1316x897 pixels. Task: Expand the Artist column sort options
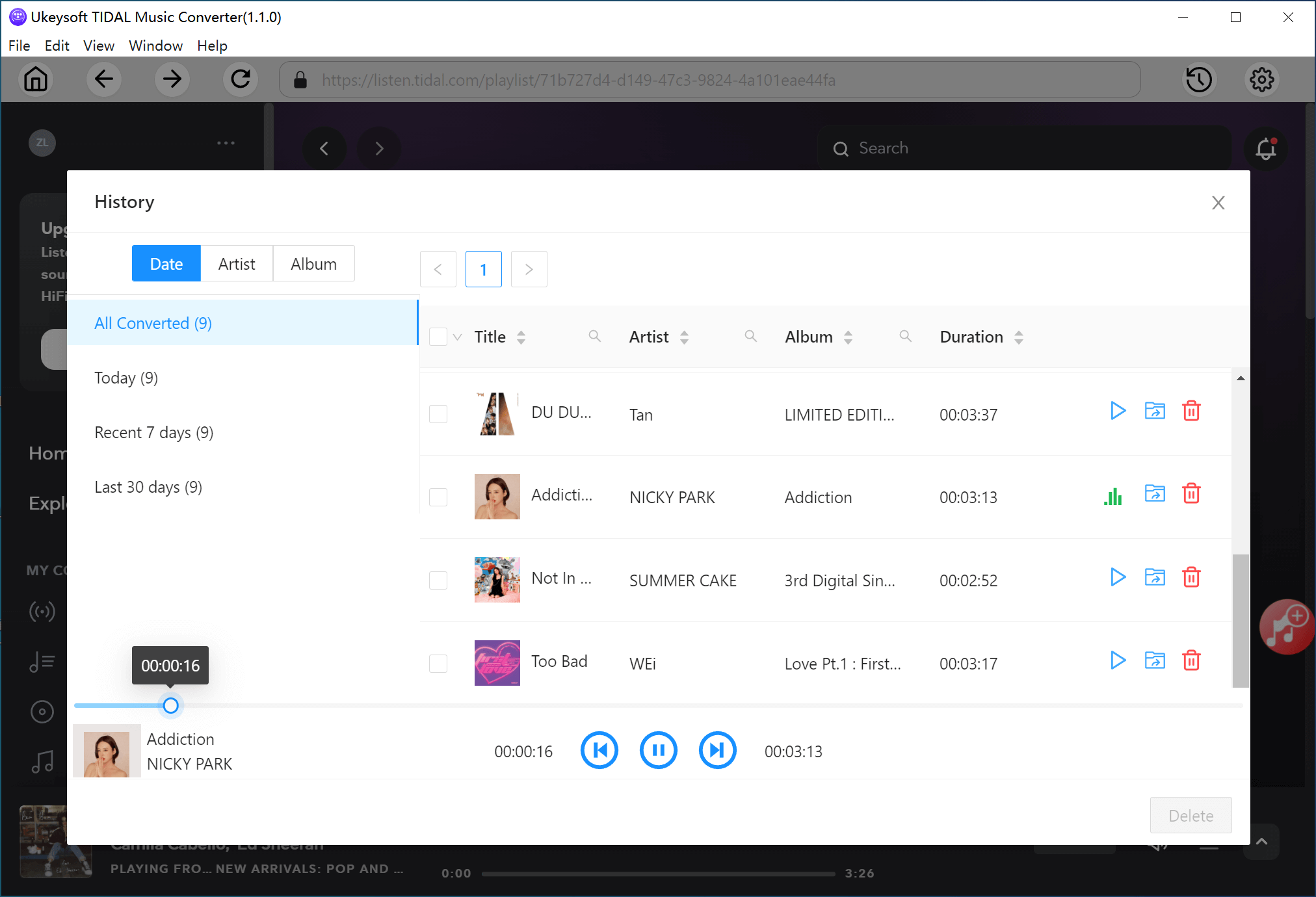(x=684, y=337)
